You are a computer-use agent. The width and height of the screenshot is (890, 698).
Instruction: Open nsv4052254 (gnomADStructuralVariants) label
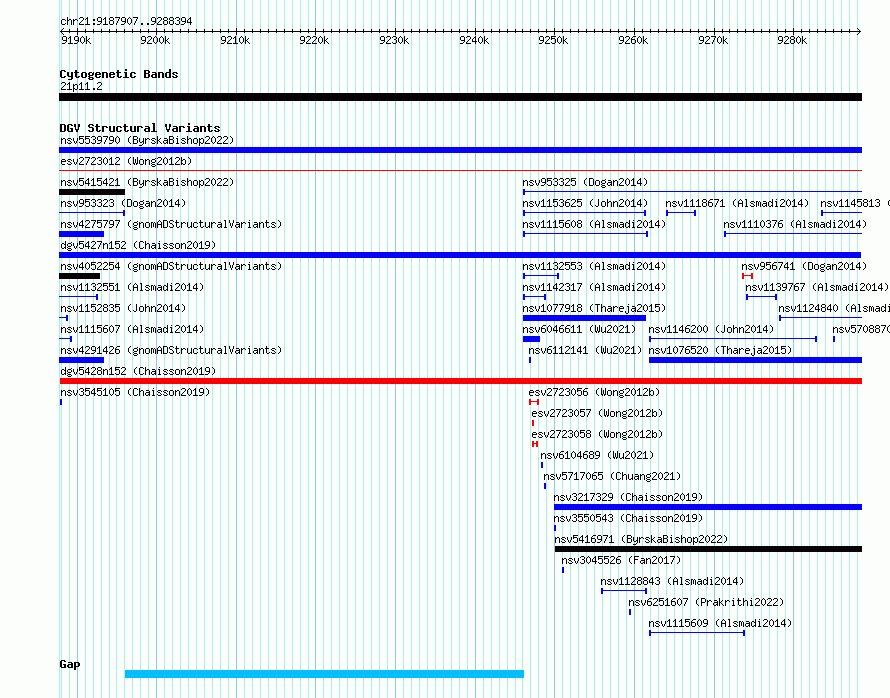click(x=171, y=266)
